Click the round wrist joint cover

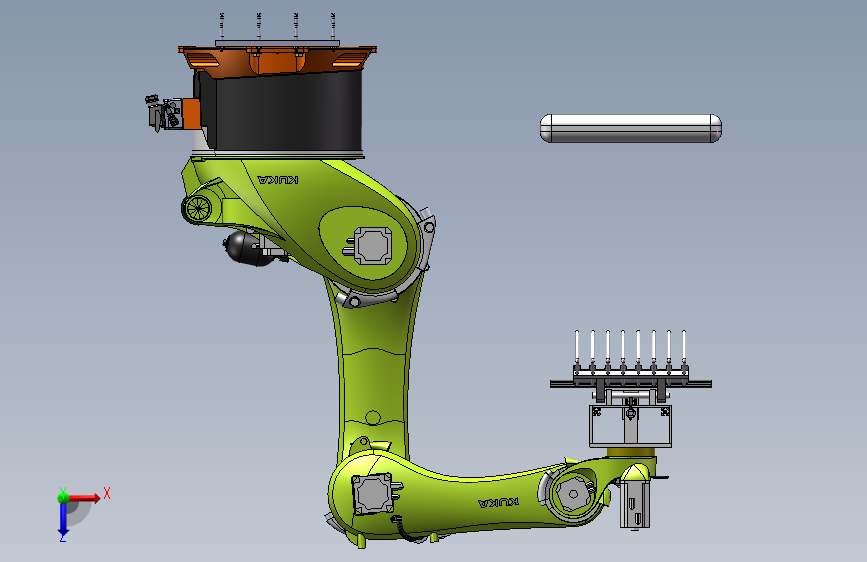573,493
